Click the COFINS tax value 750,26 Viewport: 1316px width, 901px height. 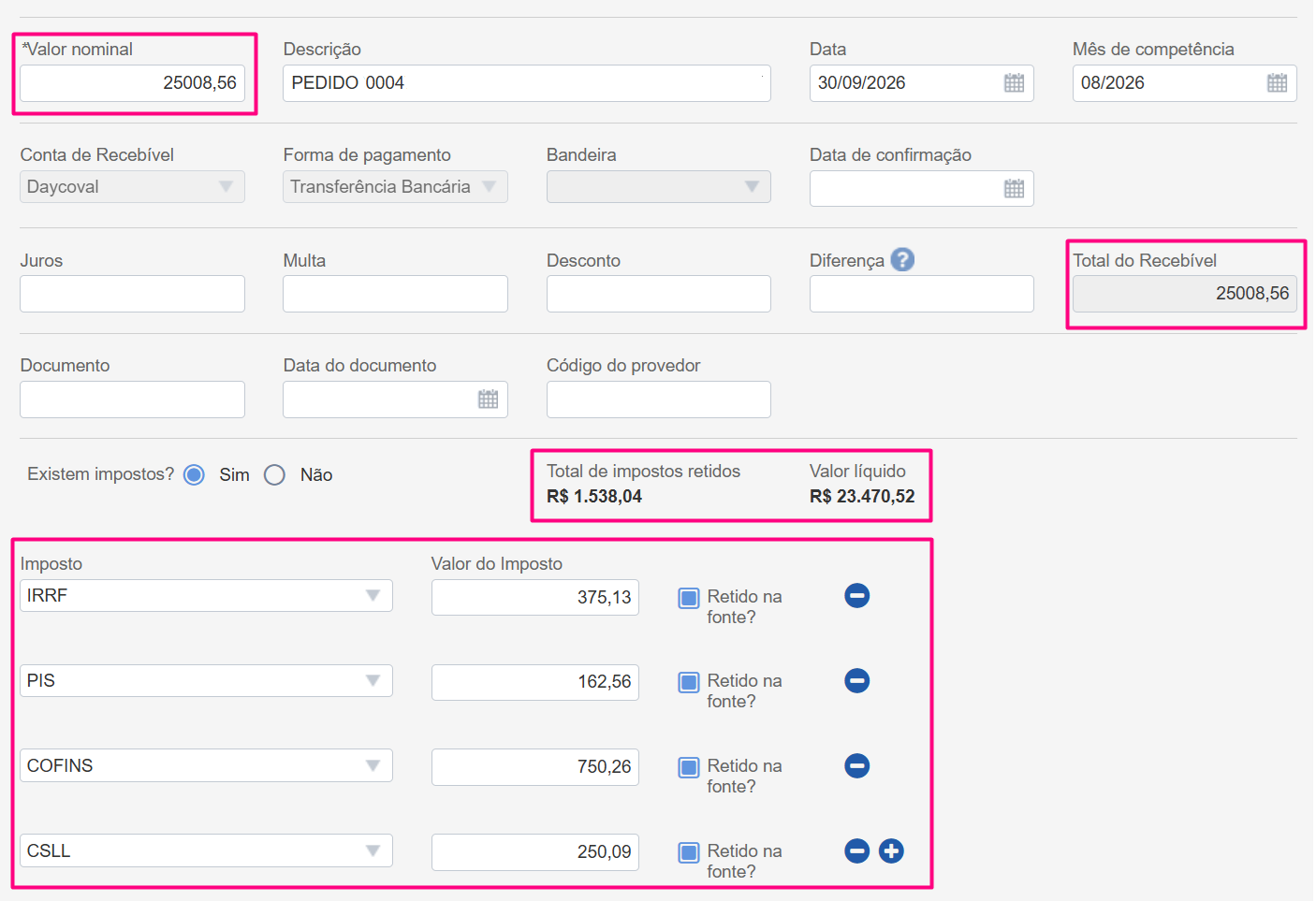click(x=535, y=767)
